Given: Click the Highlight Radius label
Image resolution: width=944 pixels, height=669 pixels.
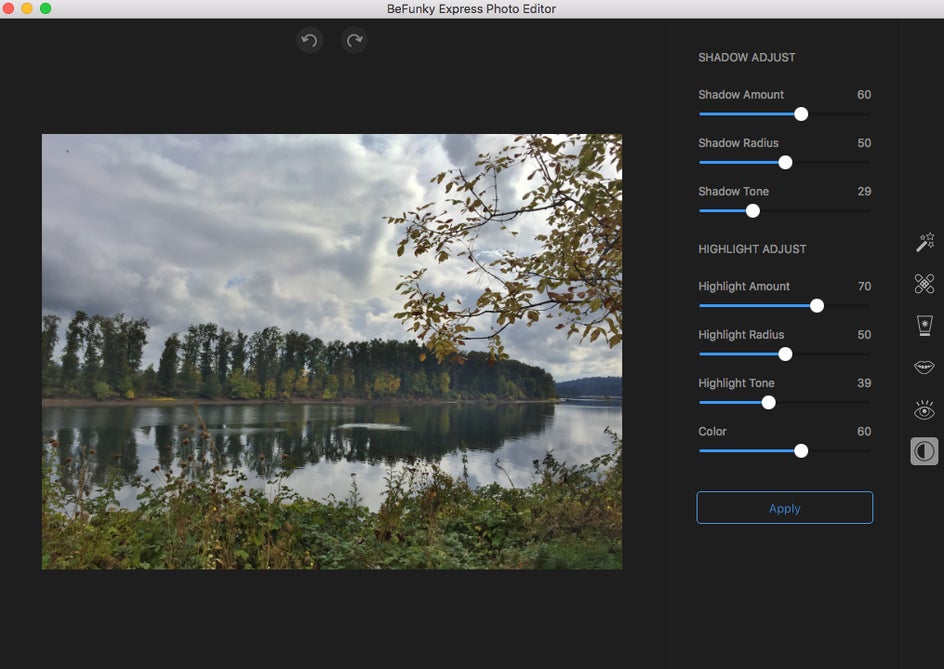Looking at the screenshot, I should click(x=741, y=335).
